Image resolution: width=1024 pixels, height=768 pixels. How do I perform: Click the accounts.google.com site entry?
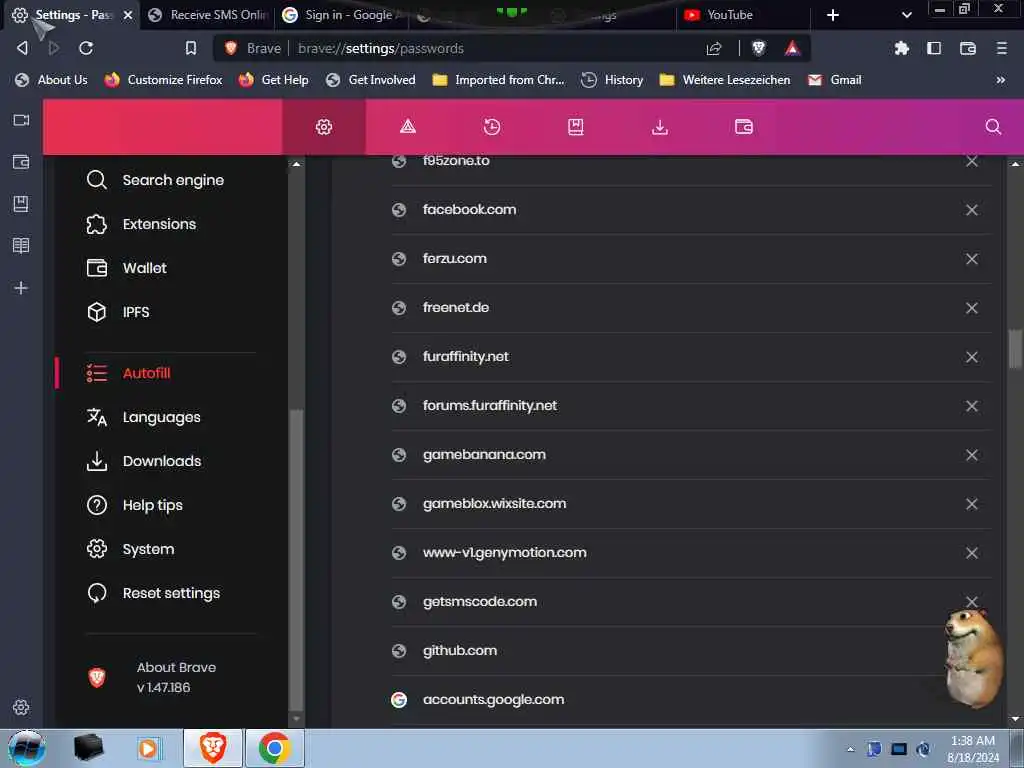[494, 699]
